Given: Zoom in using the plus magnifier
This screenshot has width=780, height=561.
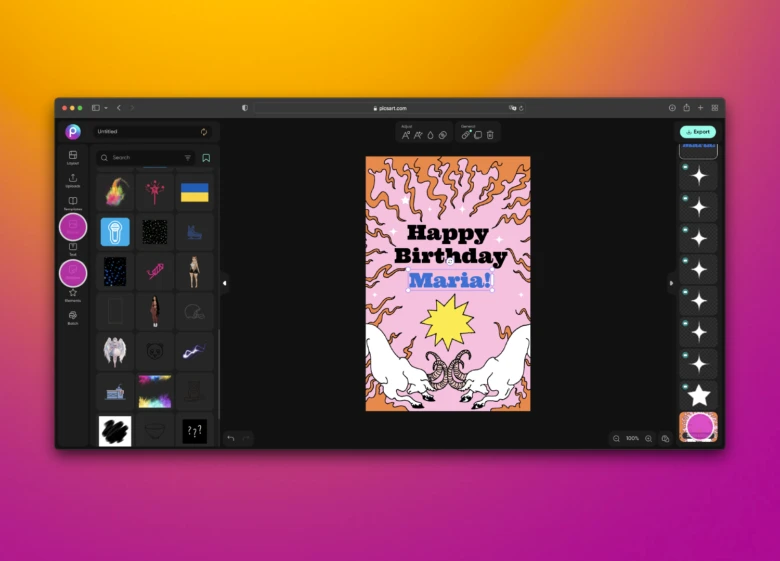Looking at the screenshot, I should (648, 438).
